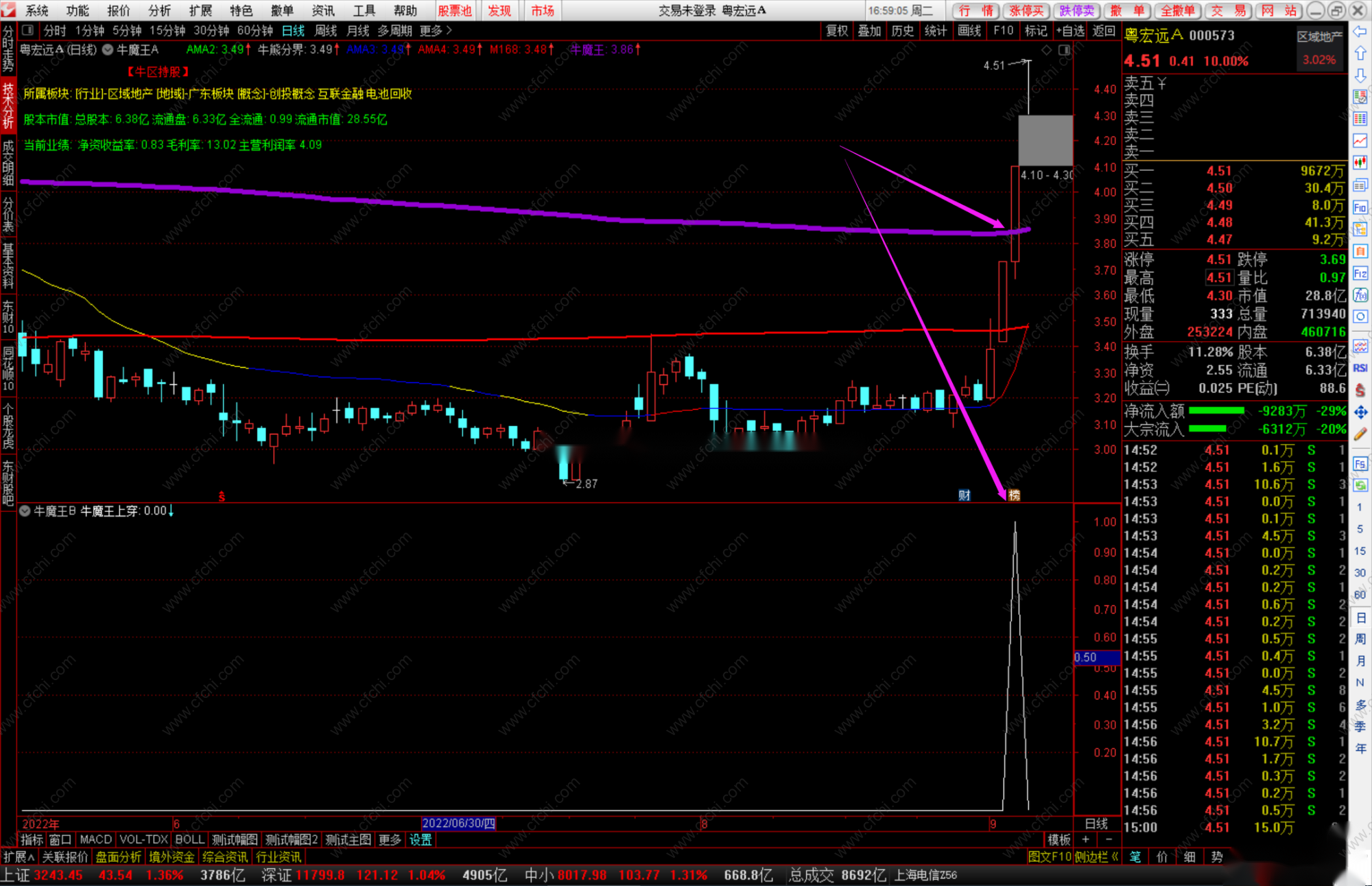1372x886 pixels.
Task: Click the green 净流入额 progress bar
Action: (x=1216, y=410)
